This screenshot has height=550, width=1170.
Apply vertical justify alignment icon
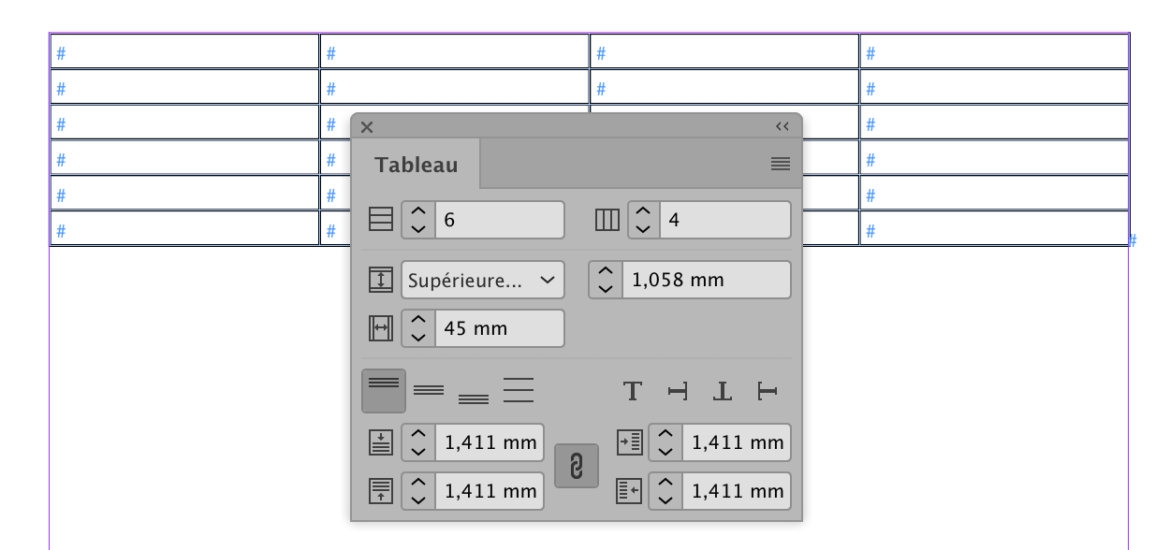click(518, 390)
